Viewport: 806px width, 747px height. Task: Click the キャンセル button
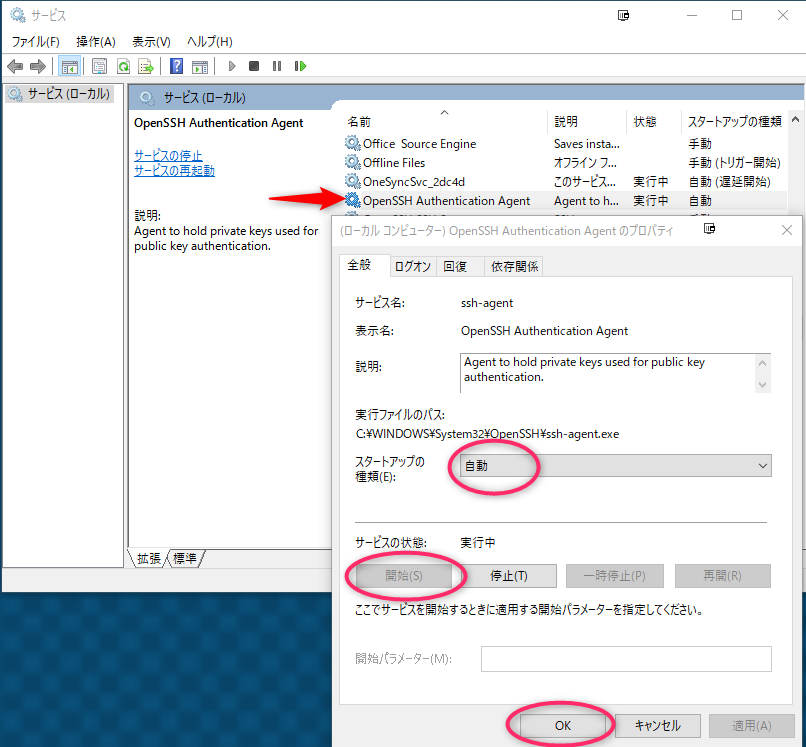pos(657,725)
